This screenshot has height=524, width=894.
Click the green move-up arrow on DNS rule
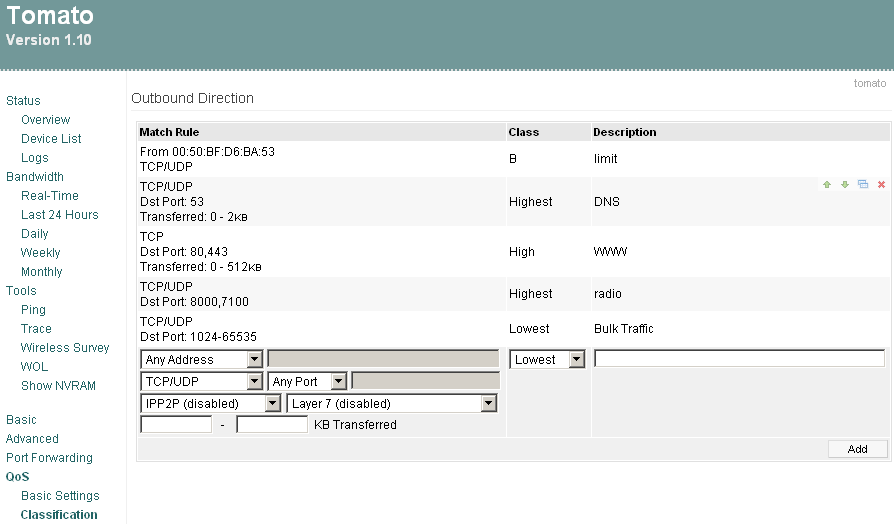827,185
